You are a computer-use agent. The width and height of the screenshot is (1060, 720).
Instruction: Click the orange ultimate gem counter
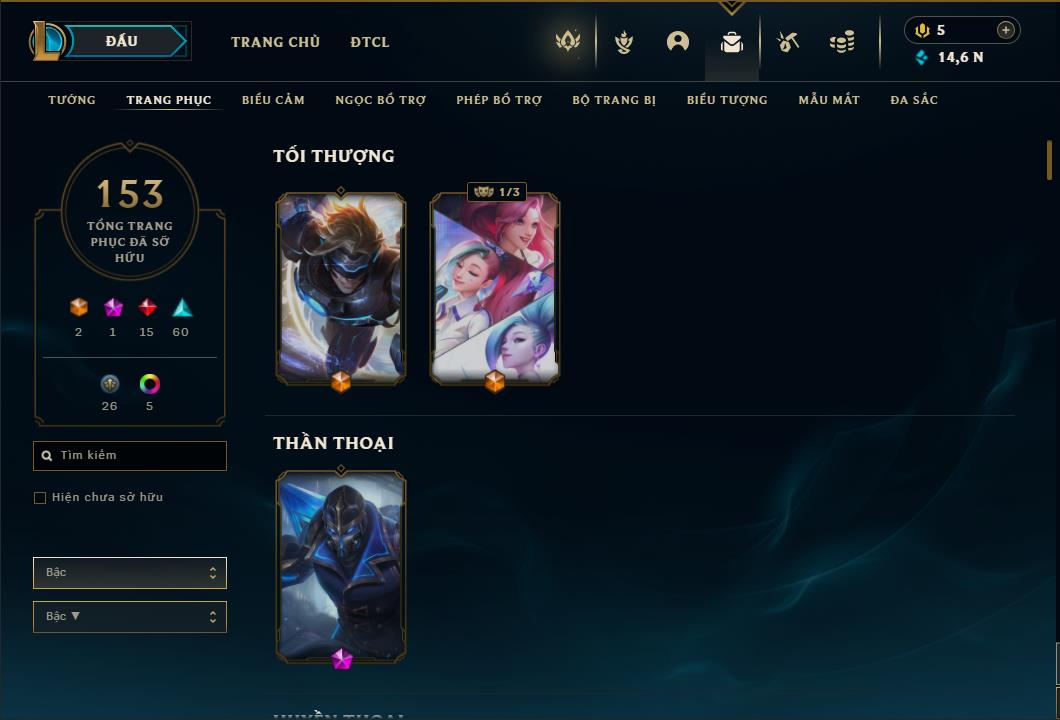pyautogui.click(x=79, y=316)
